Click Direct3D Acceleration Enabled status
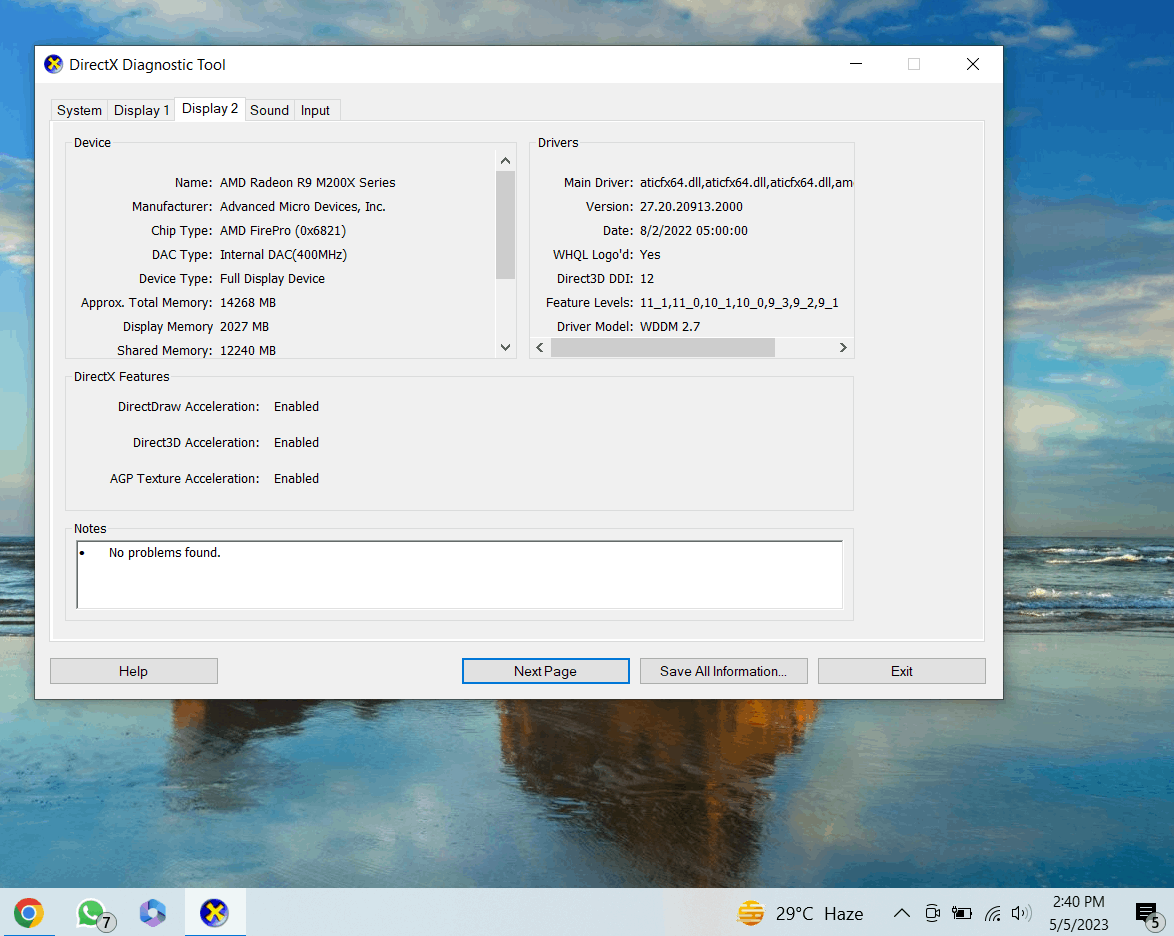The height and width of the screenshot is (936, 1174). coord(296,443)
